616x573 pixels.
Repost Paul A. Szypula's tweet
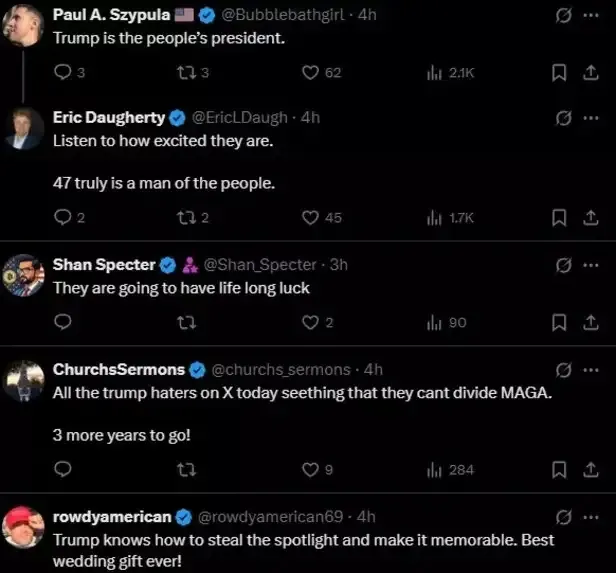pos(186,72)
